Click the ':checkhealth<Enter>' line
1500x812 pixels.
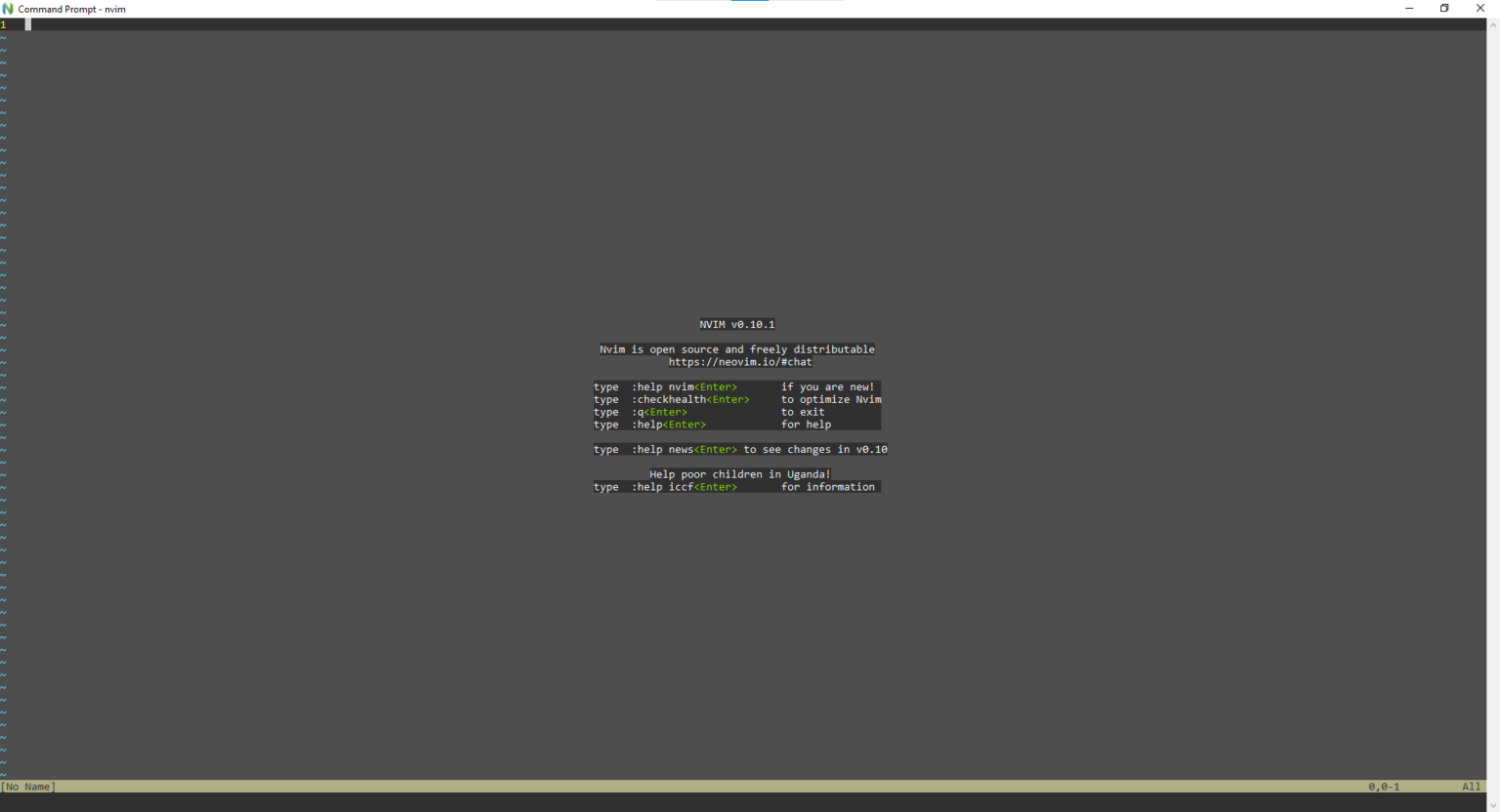pyautogui.click(x=737, y=400)
